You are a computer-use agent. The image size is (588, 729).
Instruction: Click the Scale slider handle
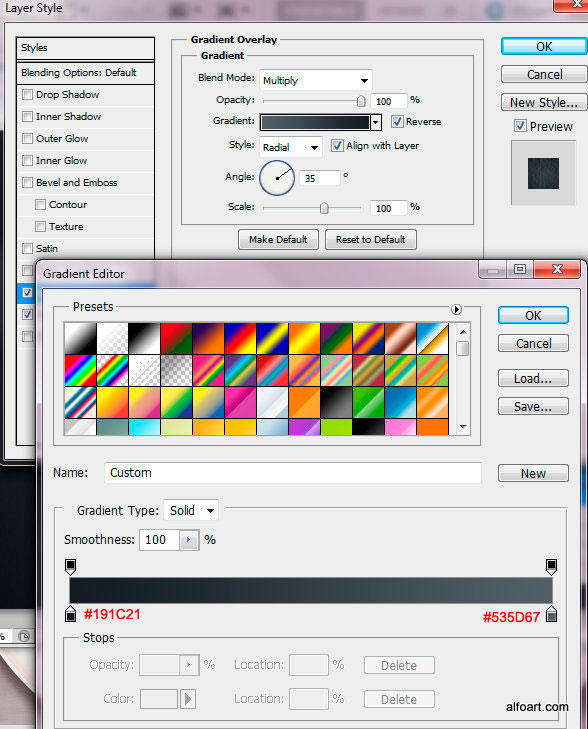click(x=324, y=208)
